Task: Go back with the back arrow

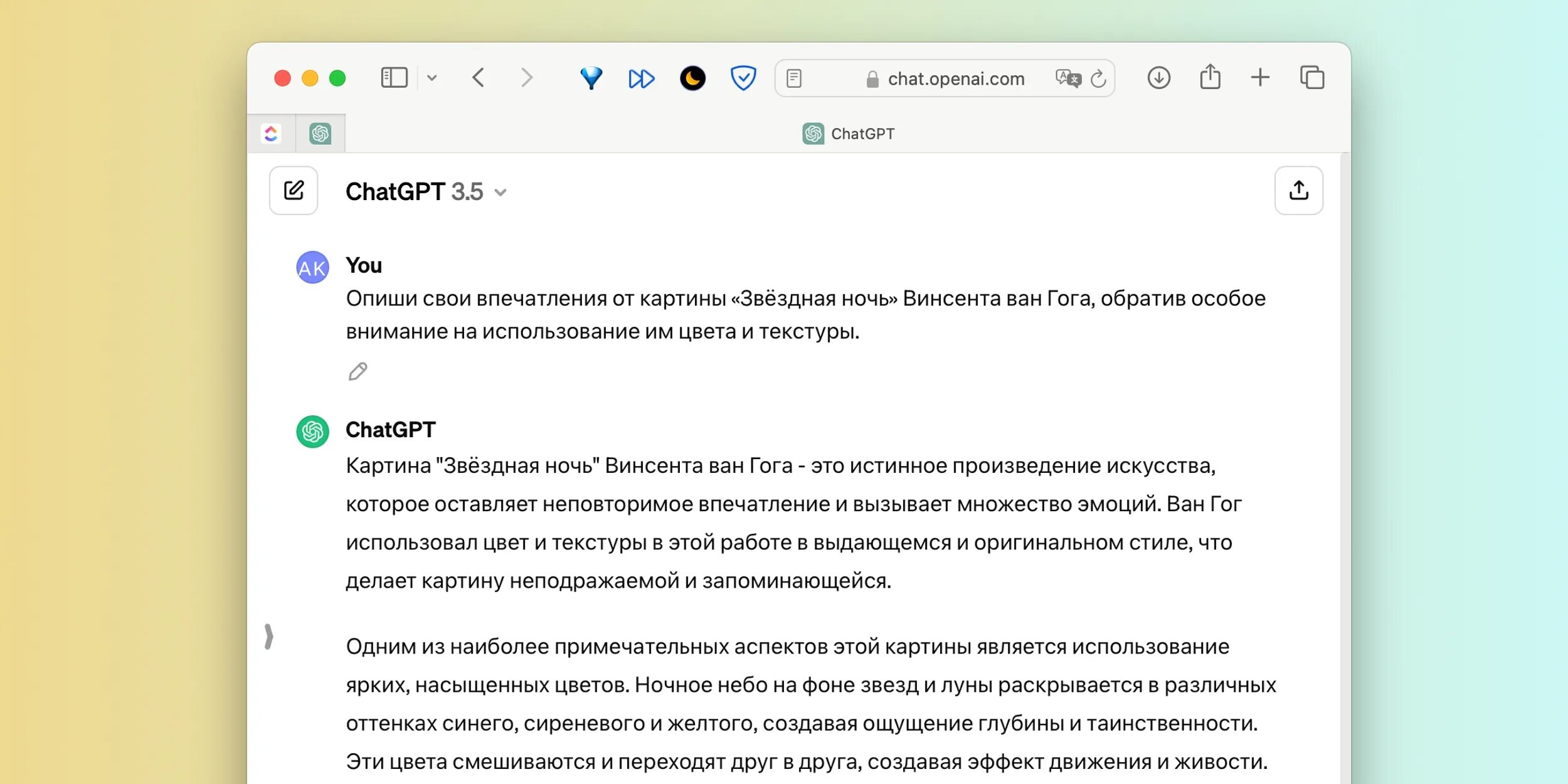Action: click(479, 78)
